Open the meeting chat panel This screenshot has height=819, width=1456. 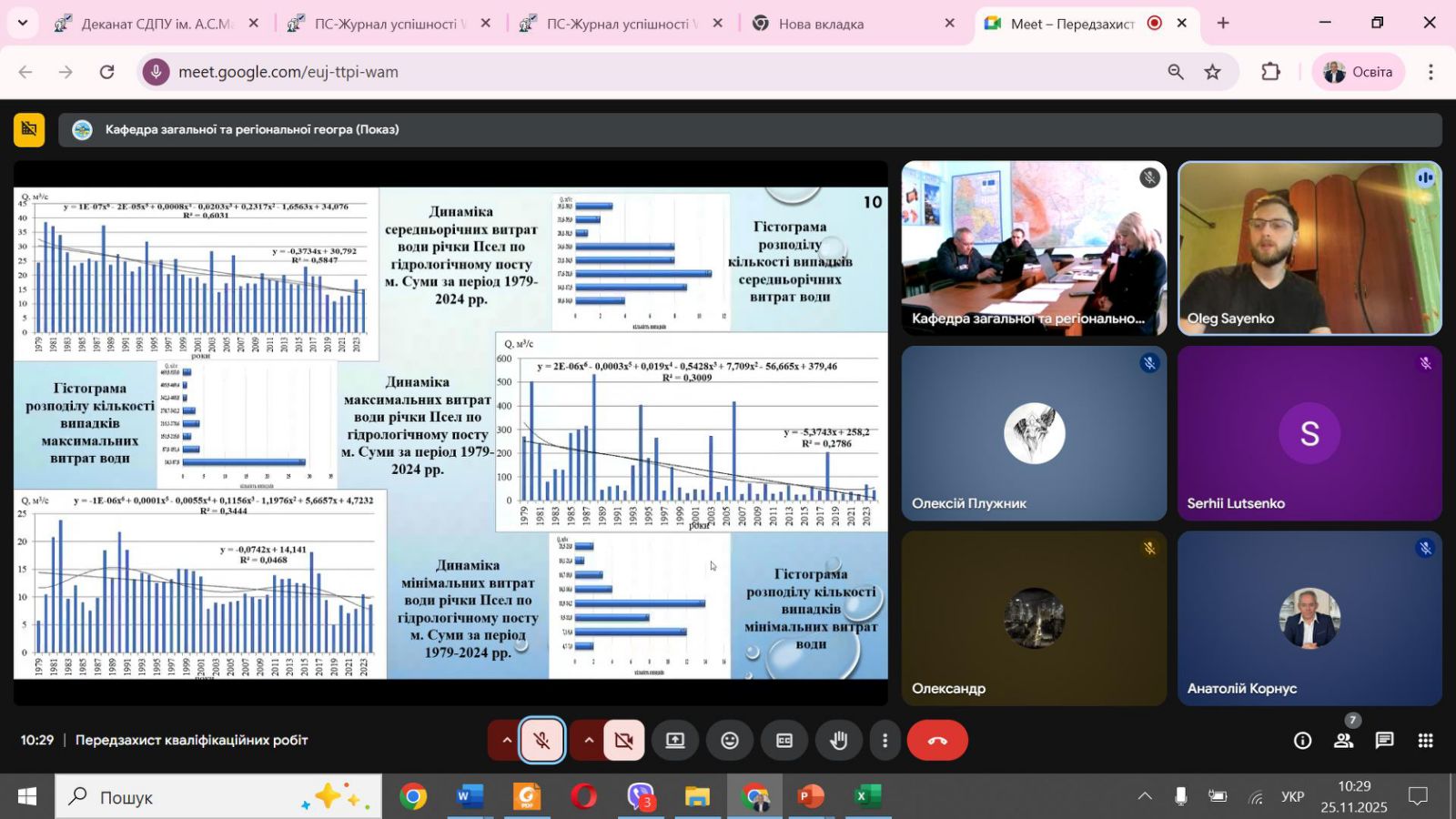pyautogui.click(x=1384, y=741)
